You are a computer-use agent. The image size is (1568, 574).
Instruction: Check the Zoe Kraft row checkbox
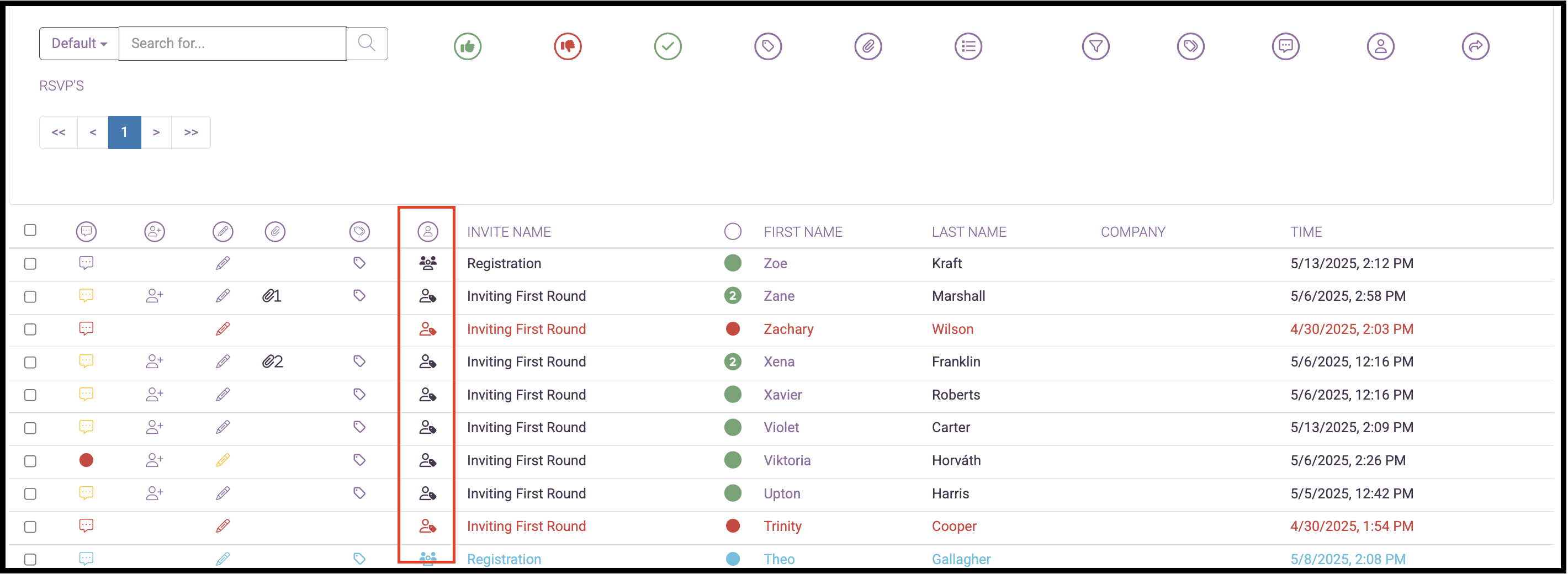click(30, 264)
